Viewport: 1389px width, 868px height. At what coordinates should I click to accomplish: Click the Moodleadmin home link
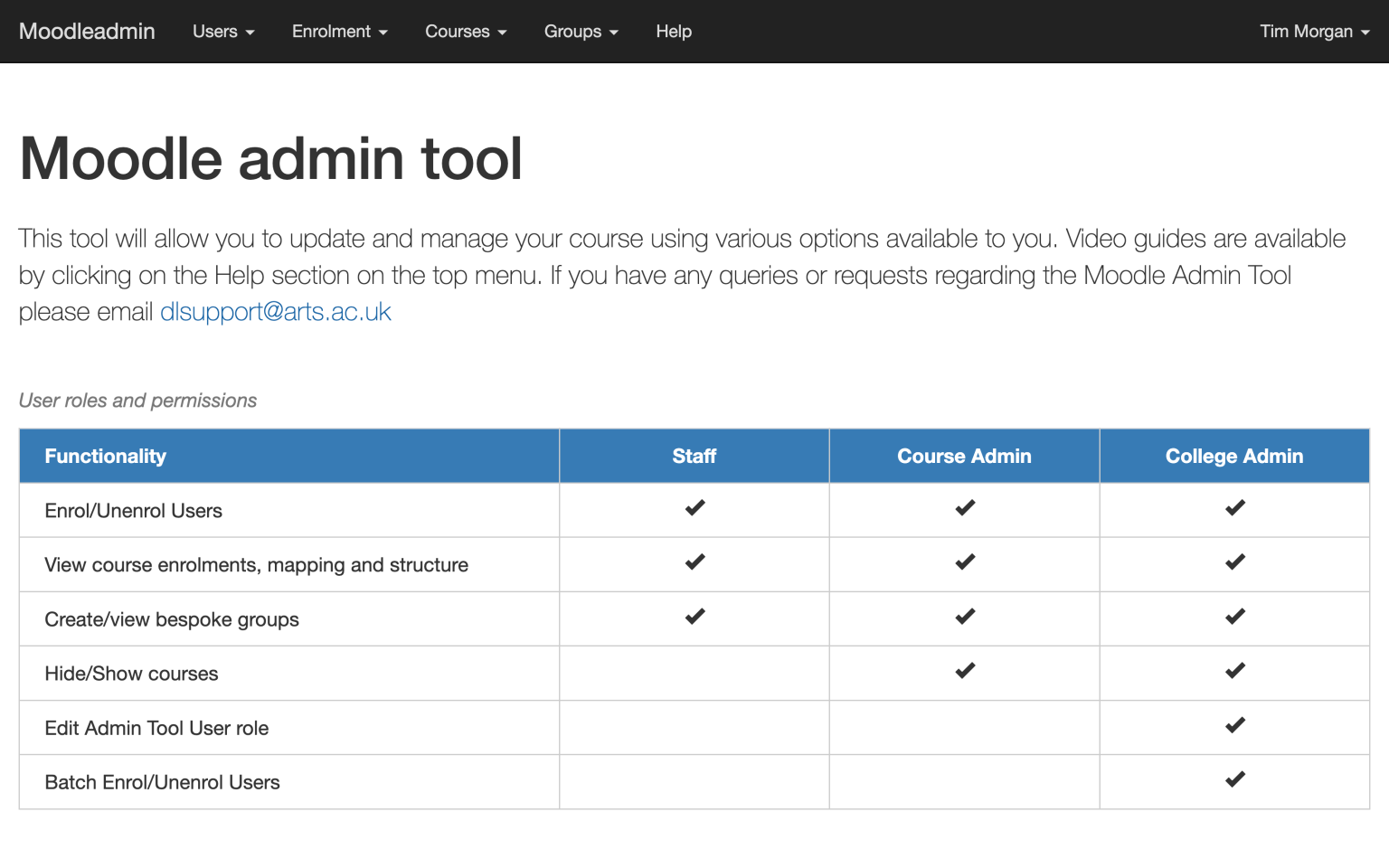(x=86, y=31)
